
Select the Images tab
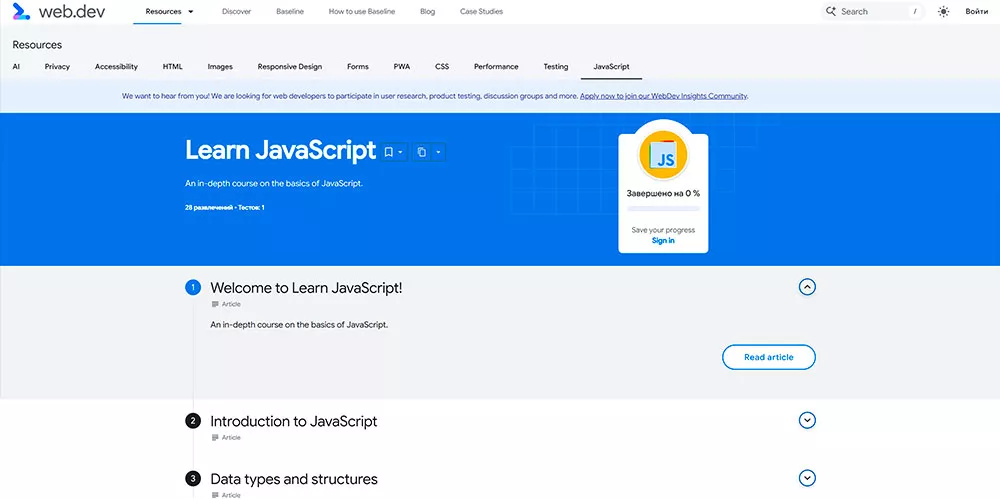click(220, 66)
